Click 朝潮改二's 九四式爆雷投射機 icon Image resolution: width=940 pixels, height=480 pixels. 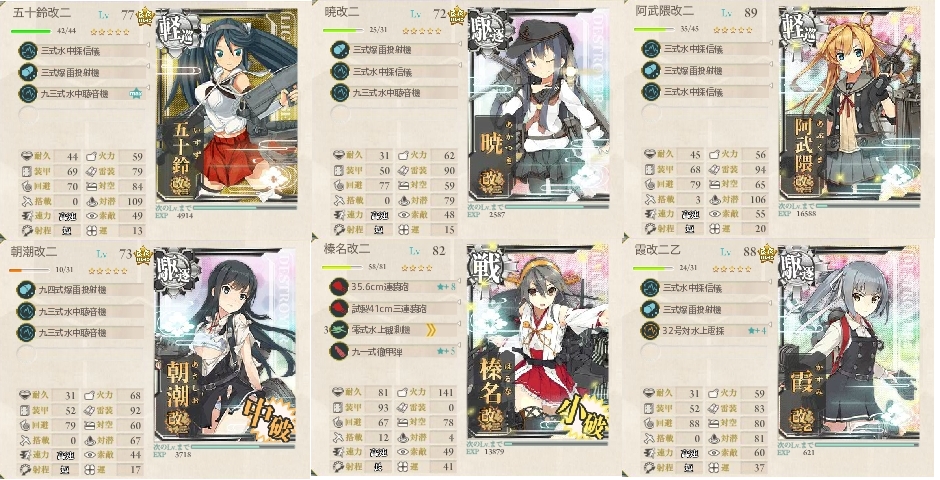[x=26, y=290]
